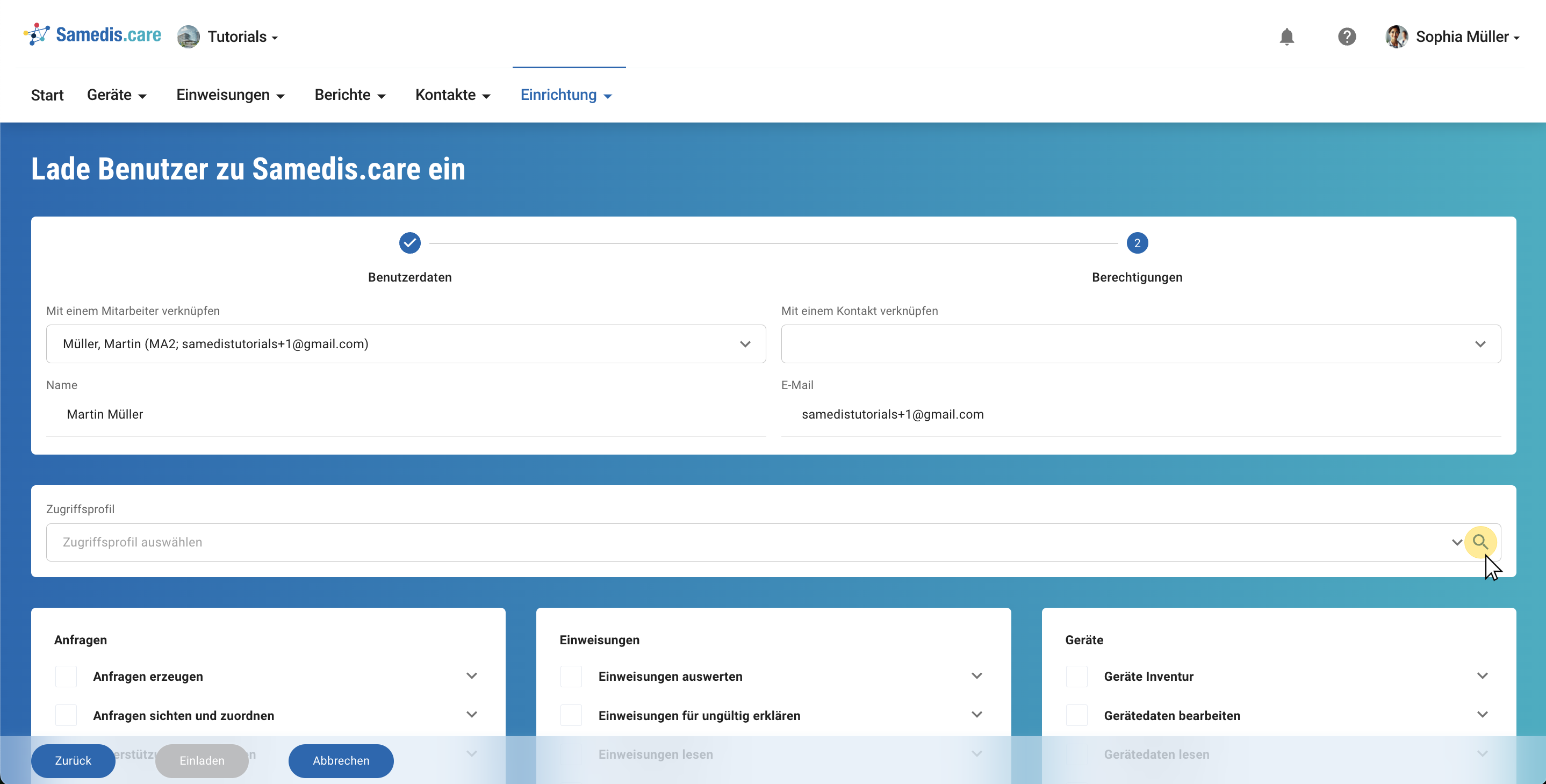
Task: Click into the E-Mail input field
Action: pos(1140,414)
